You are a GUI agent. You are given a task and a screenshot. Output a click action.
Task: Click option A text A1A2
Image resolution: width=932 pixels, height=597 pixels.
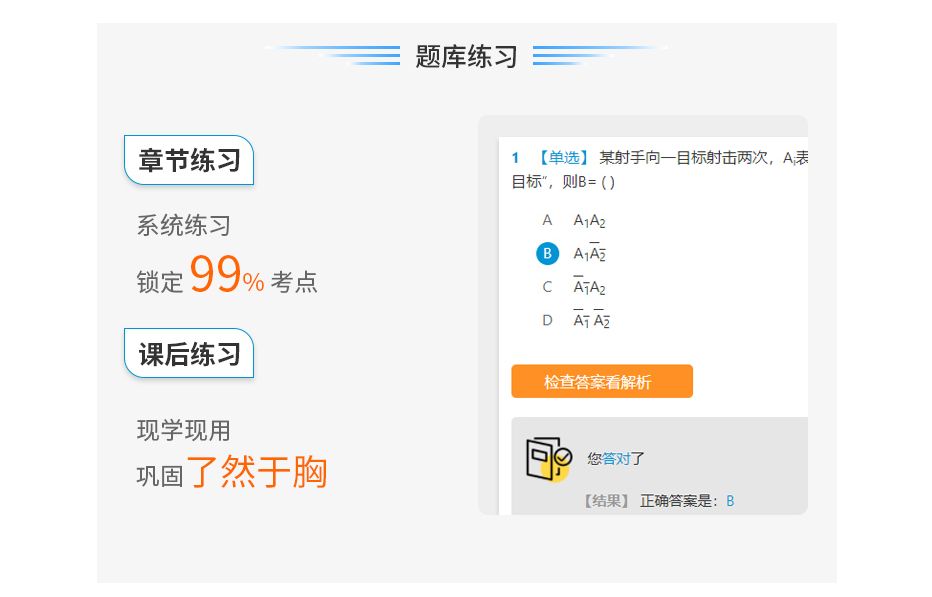point(589,221)
